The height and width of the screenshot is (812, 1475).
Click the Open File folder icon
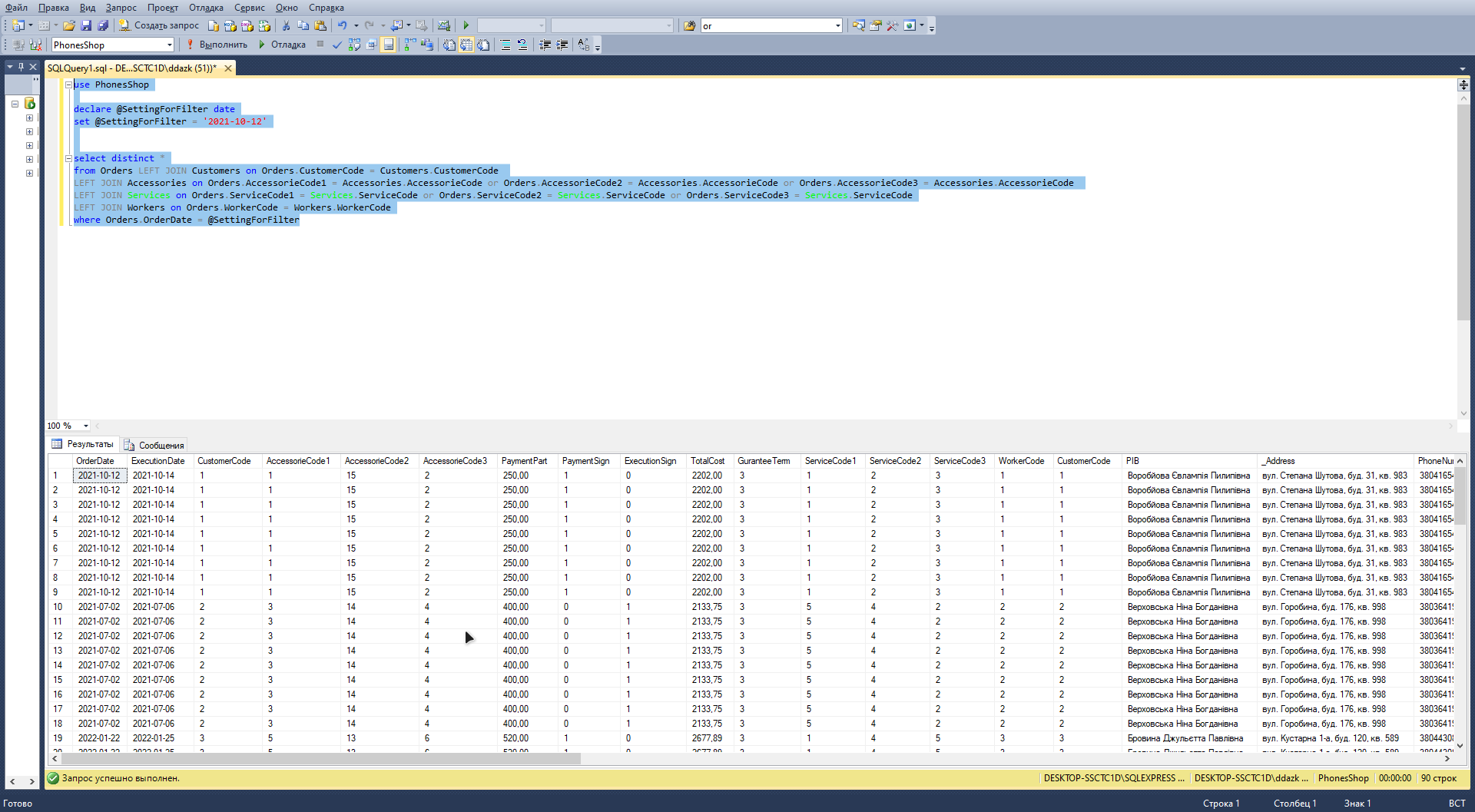point(68,25)
